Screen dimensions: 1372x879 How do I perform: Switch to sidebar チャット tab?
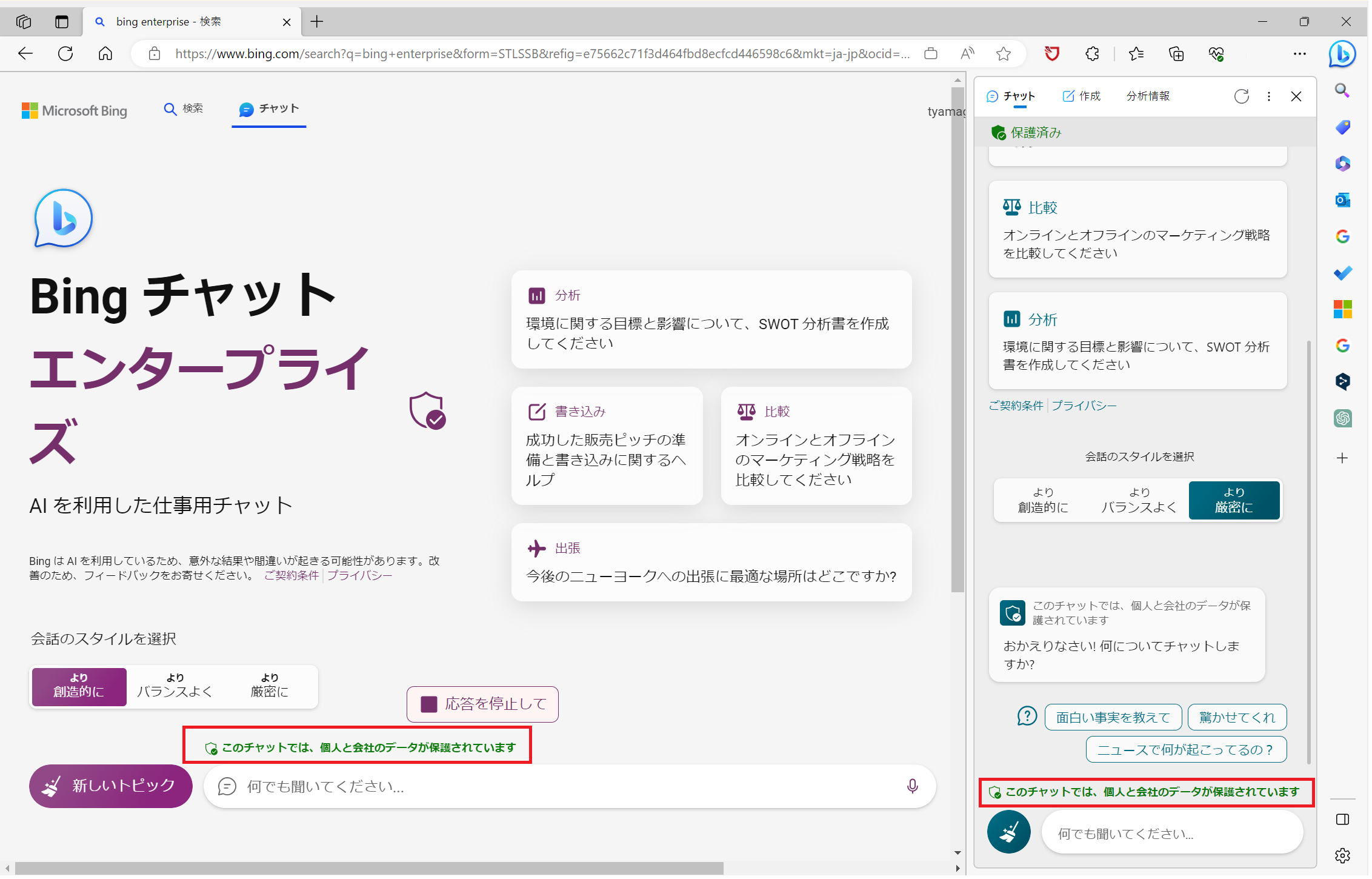coord(1010,96)
